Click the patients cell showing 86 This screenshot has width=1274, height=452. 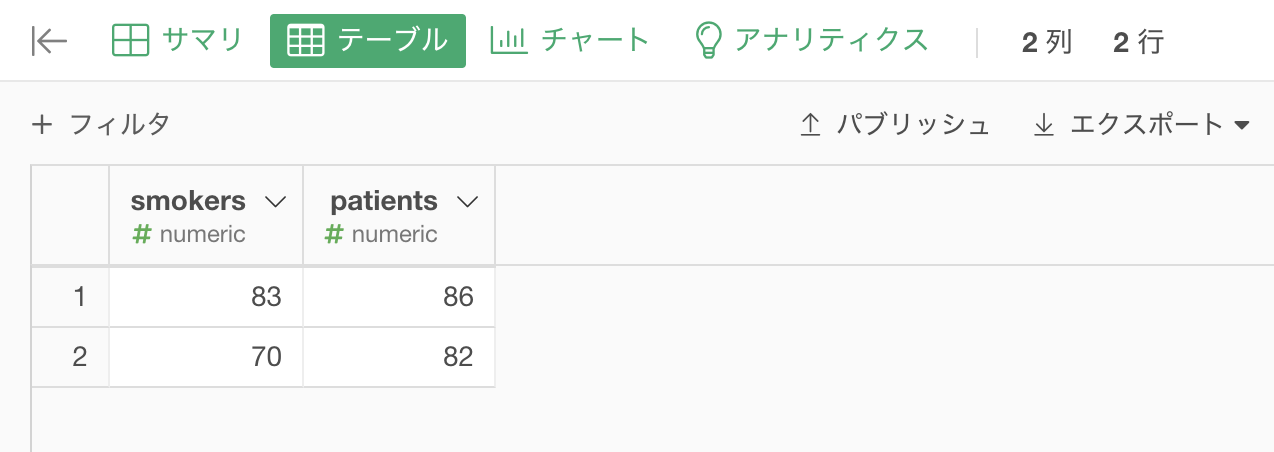click(x=399, y=297)
